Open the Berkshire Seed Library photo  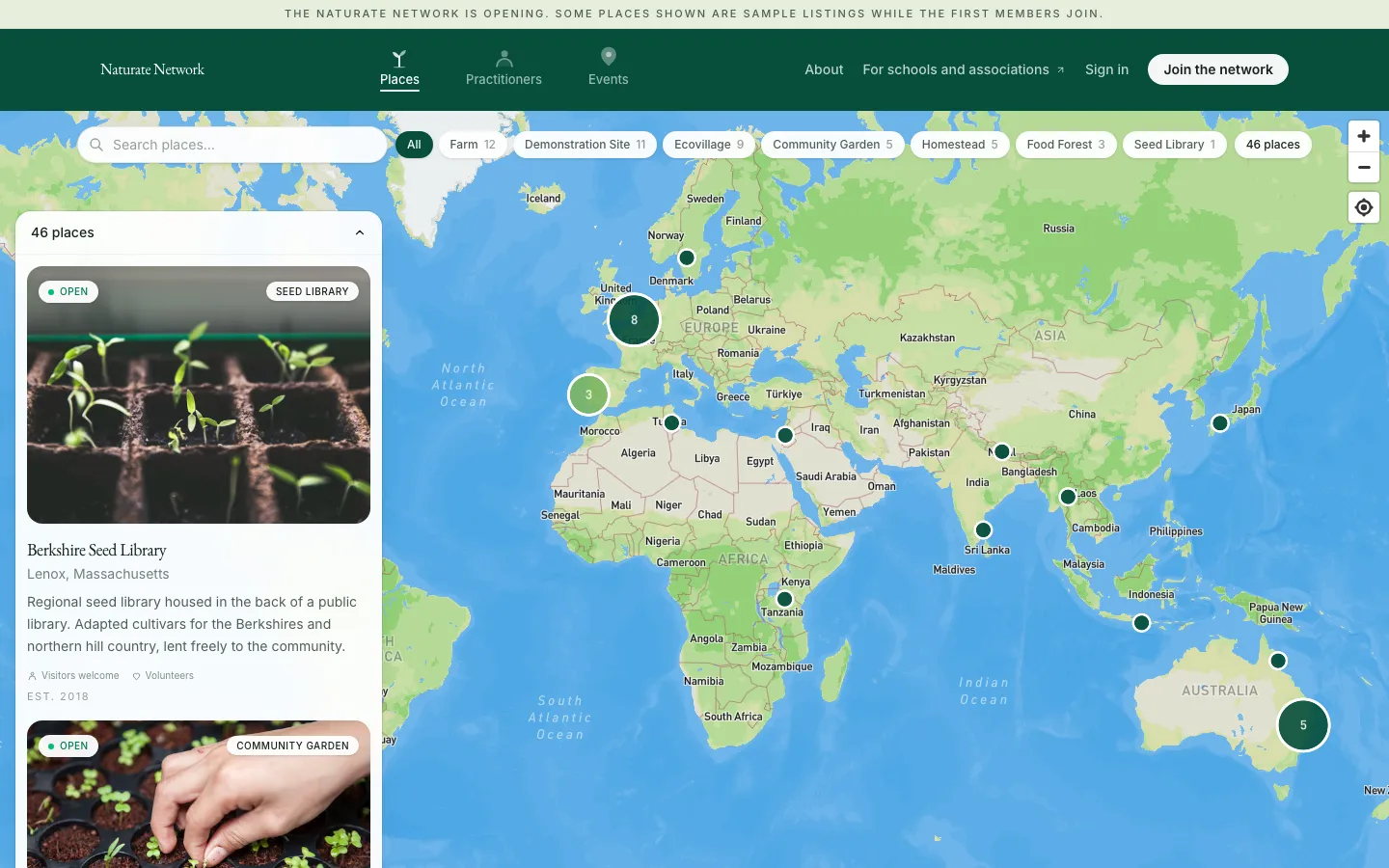click(199, 394)
